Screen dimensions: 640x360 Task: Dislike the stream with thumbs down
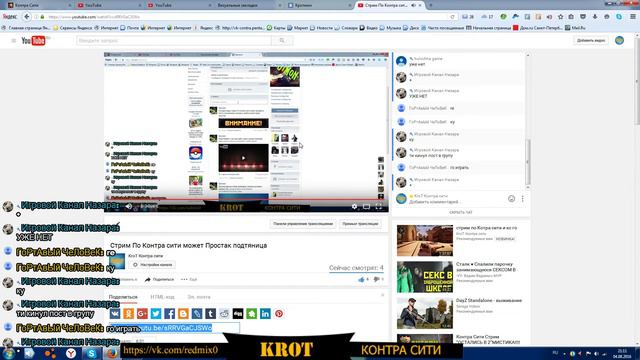(376, 280)
